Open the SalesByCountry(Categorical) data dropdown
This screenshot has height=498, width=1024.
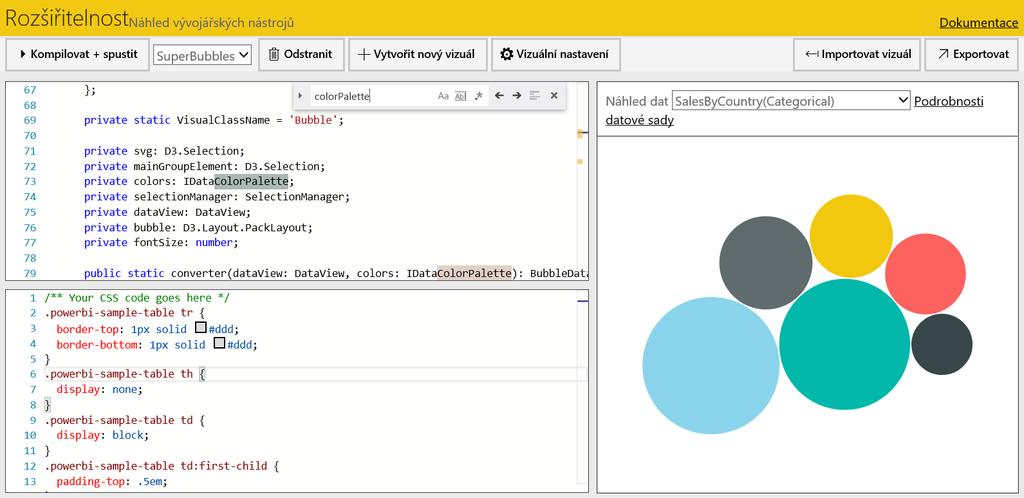coord(791,101)
